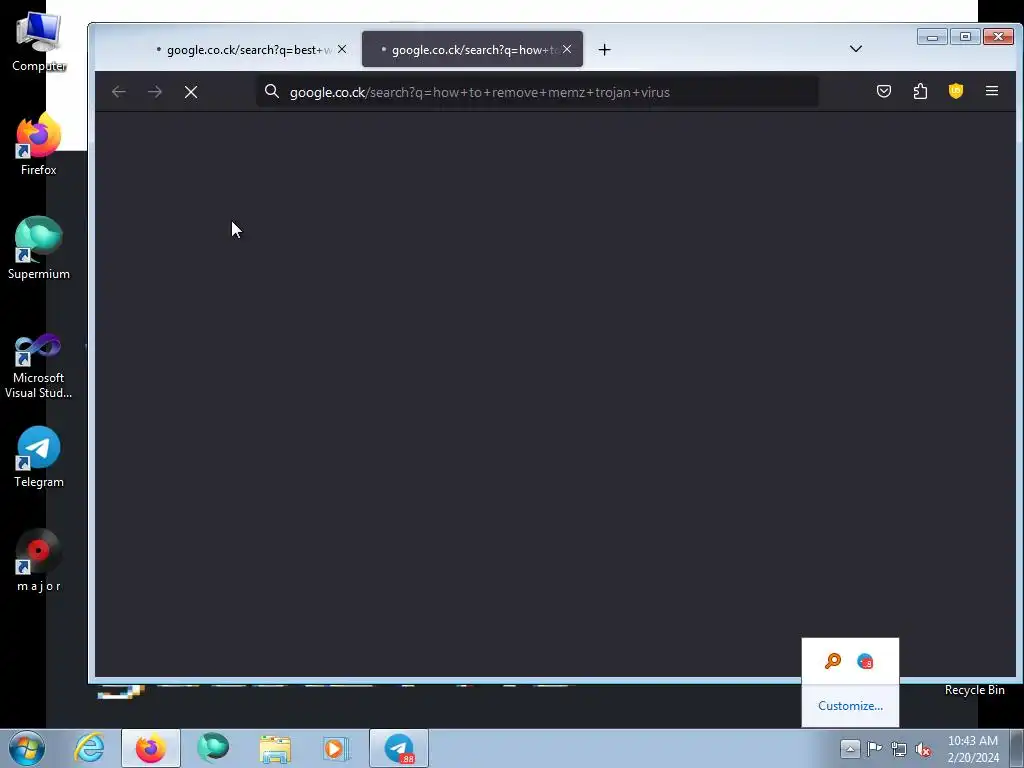Open the Computer desktop icon
This screenshot has width=1024, height=768.
tap(39, 41)
